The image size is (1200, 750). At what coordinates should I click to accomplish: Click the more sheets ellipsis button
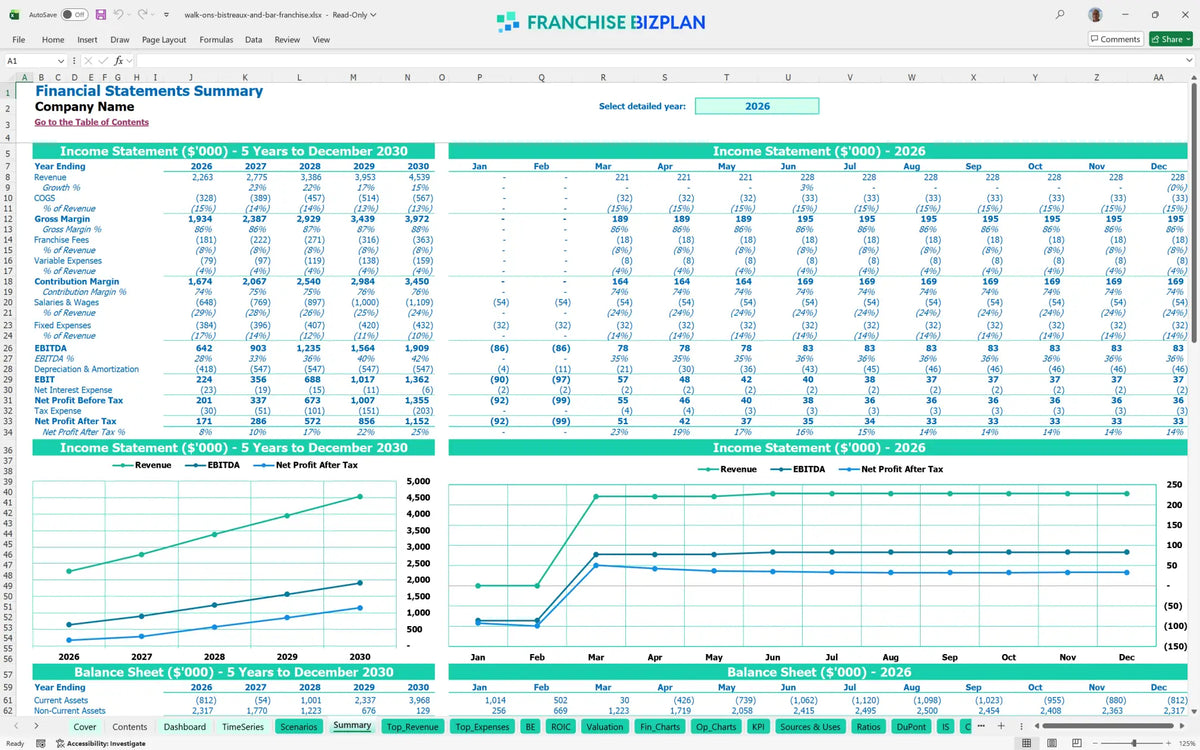982,726
